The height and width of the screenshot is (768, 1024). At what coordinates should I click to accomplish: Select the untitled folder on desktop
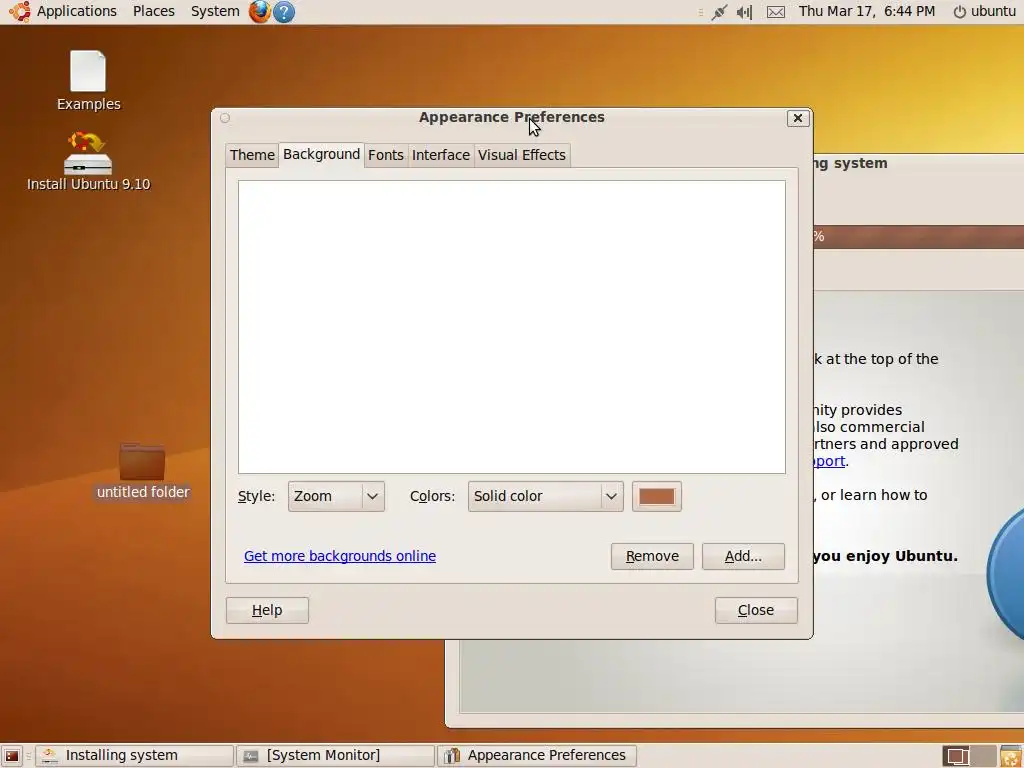[142, 472]
